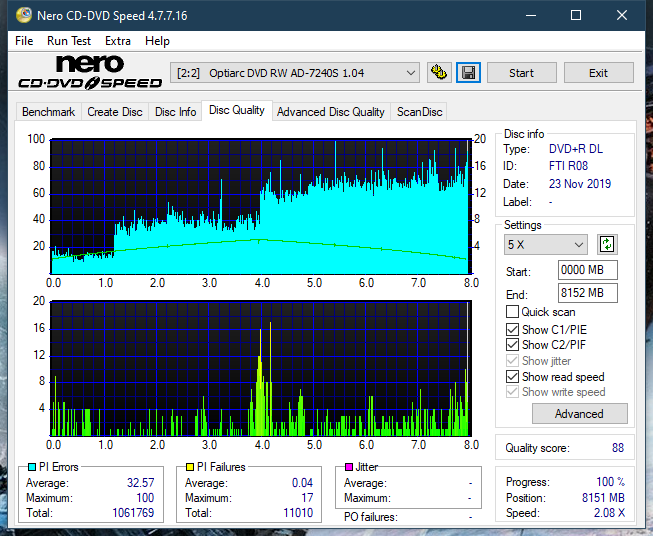Image resolution: width=653 pixels, height=536 pixels.
Task: Click the PI Failures graph area
Action: [x=261, y=369]
